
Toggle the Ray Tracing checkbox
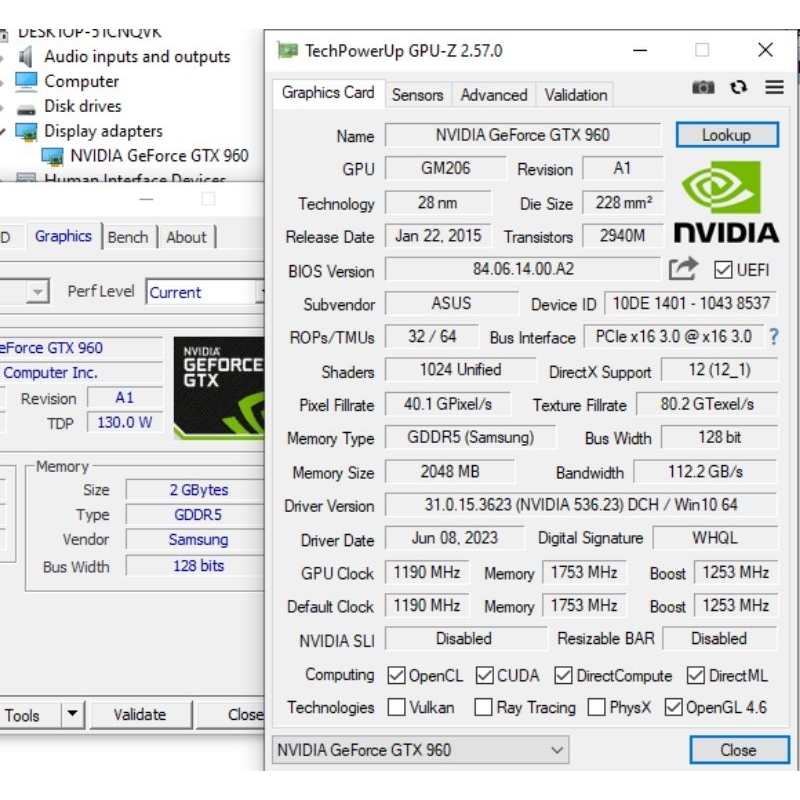(x=483, y=708)
